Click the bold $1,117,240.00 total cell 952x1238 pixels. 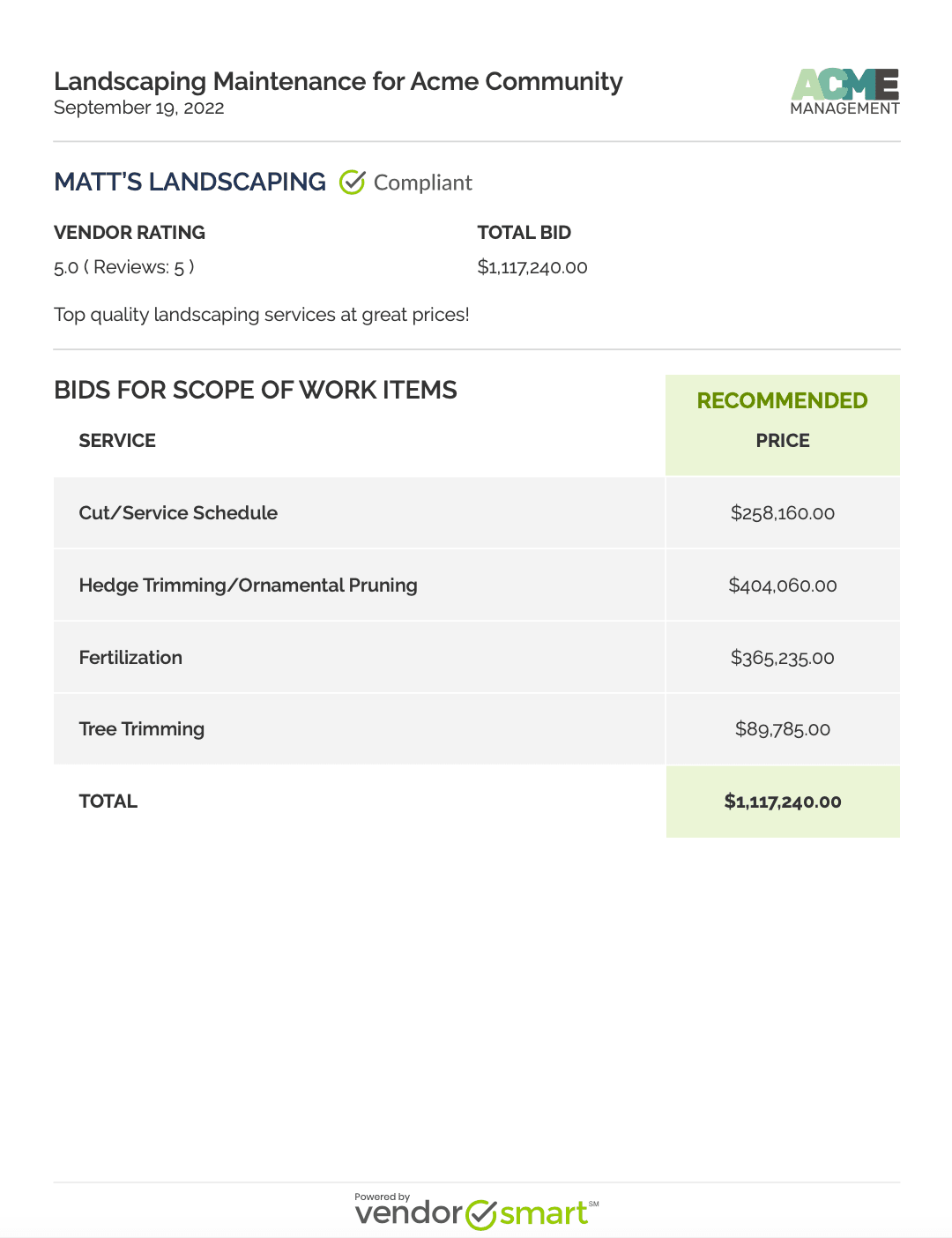(x=783, y=802)
